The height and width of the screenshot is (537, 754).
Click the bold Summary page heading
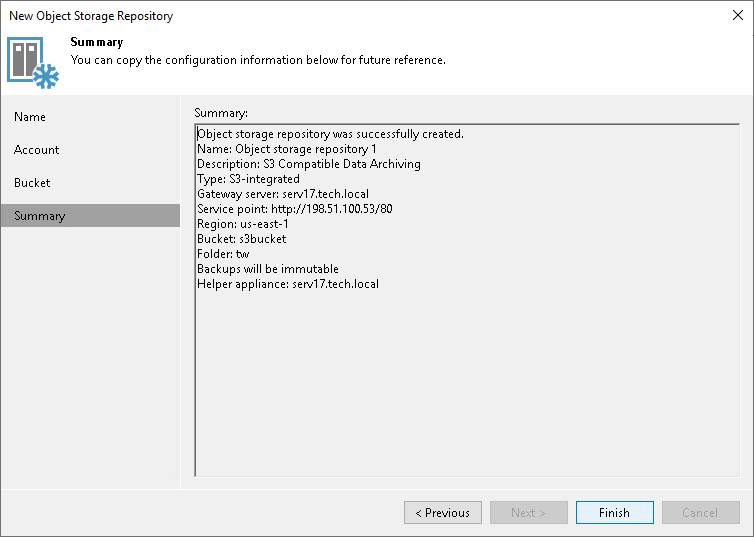click(x=97, y=42)
